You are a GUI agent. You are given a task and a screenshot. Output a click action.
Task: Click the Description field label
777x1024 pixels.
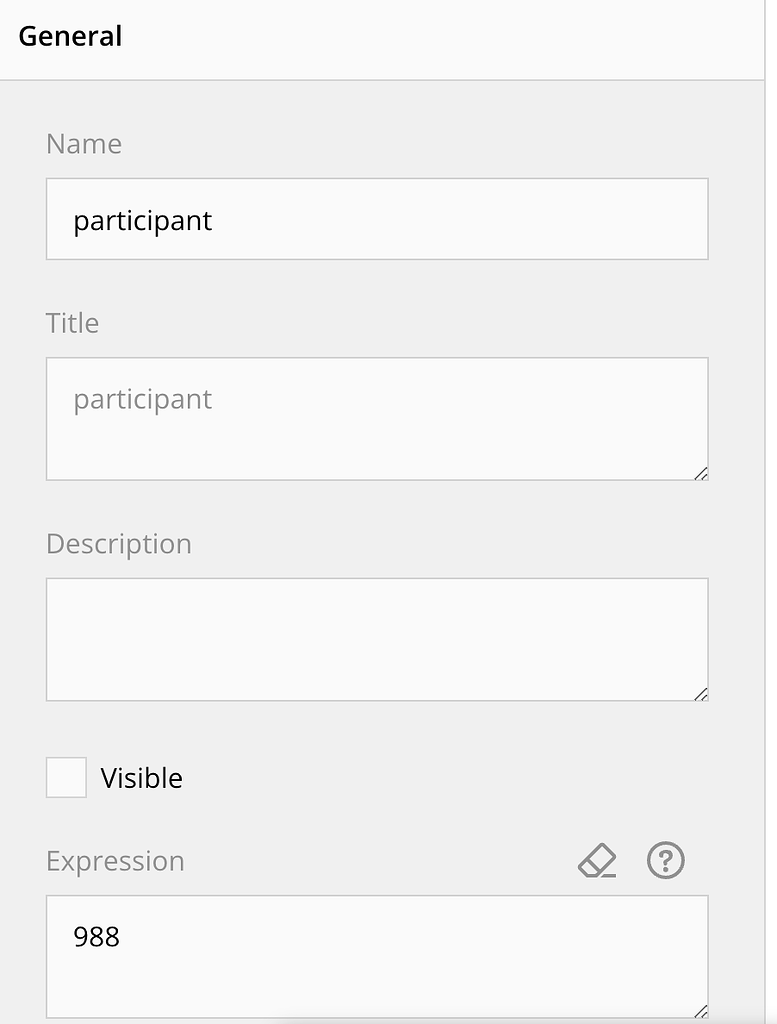click(118, 544)
